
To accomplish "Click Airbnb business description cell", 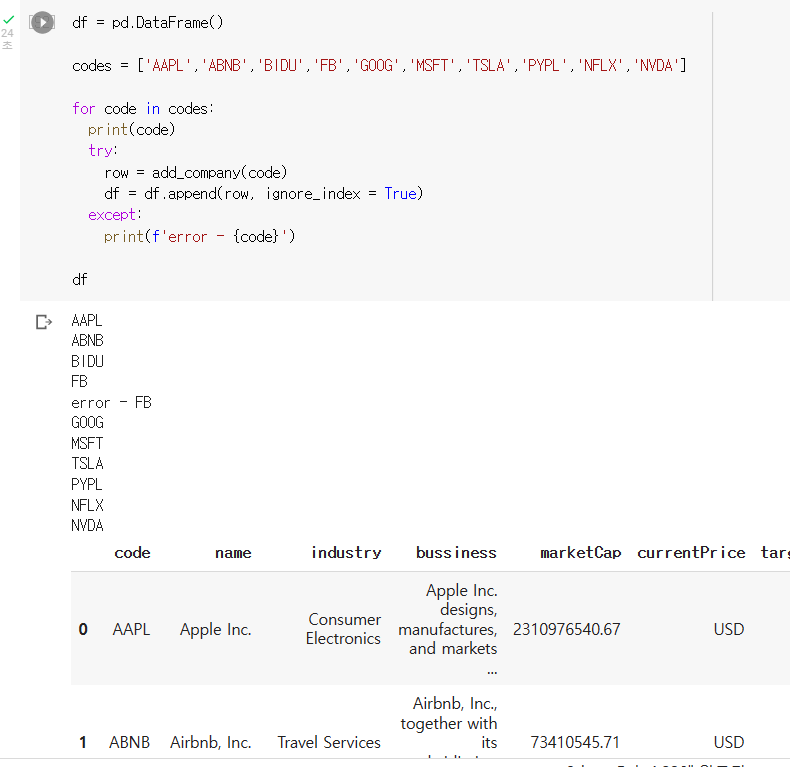I will click(x=449, y=726).
